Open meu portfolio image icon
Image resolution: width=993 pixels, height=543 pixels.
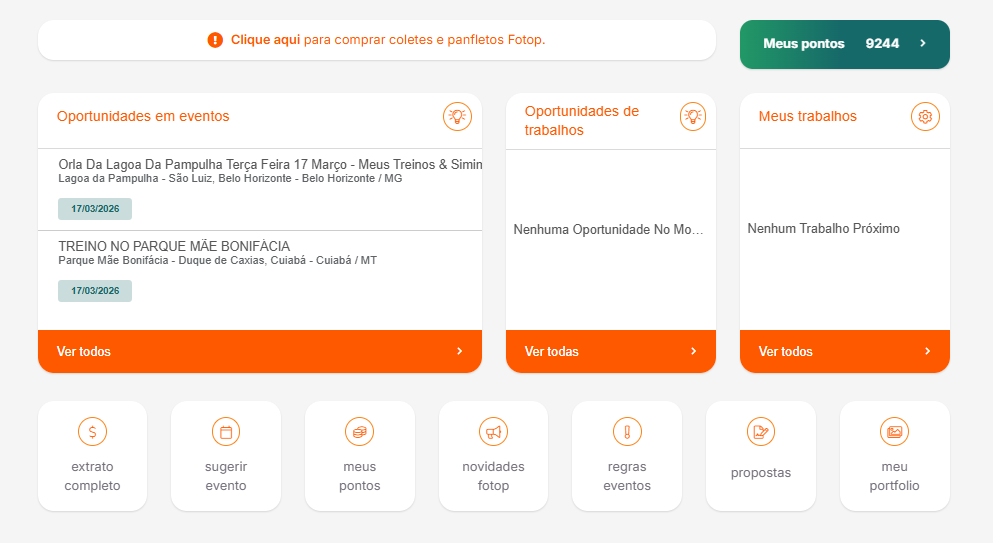(x=894, y=432)
